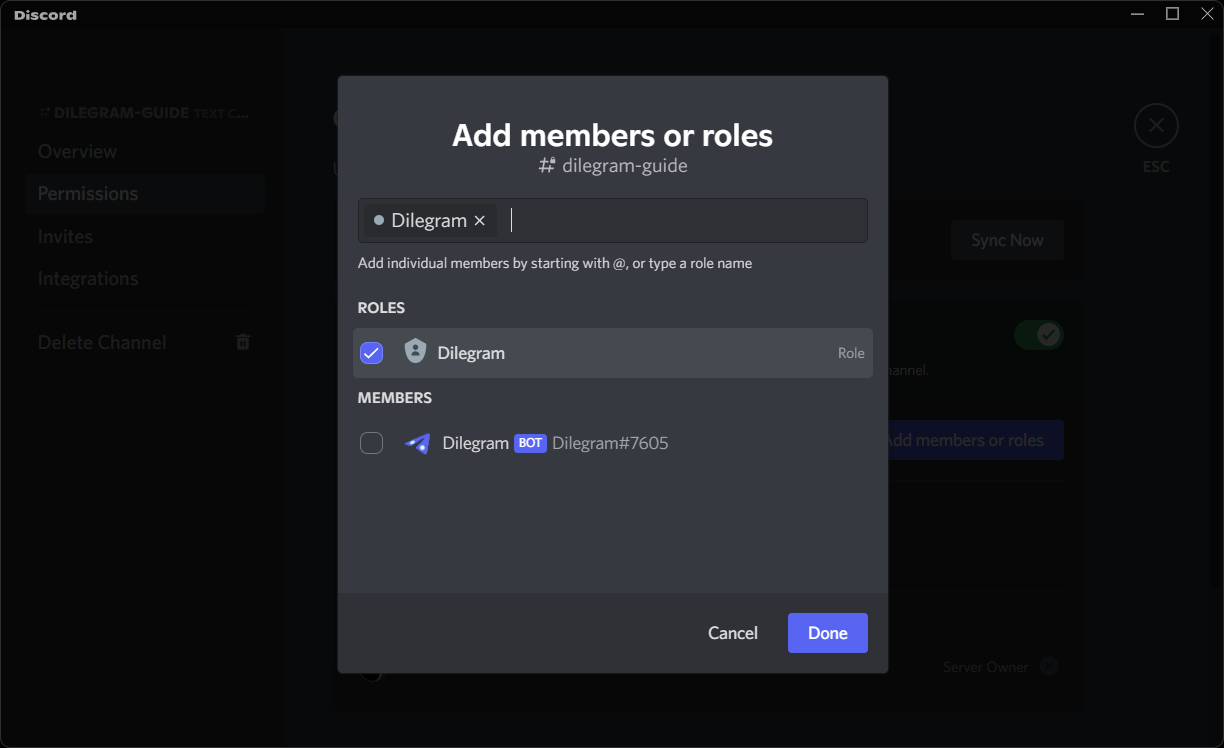Toggle the green private channel switch
Screen dimensions: 1224x748
[x=1038, y=334]
